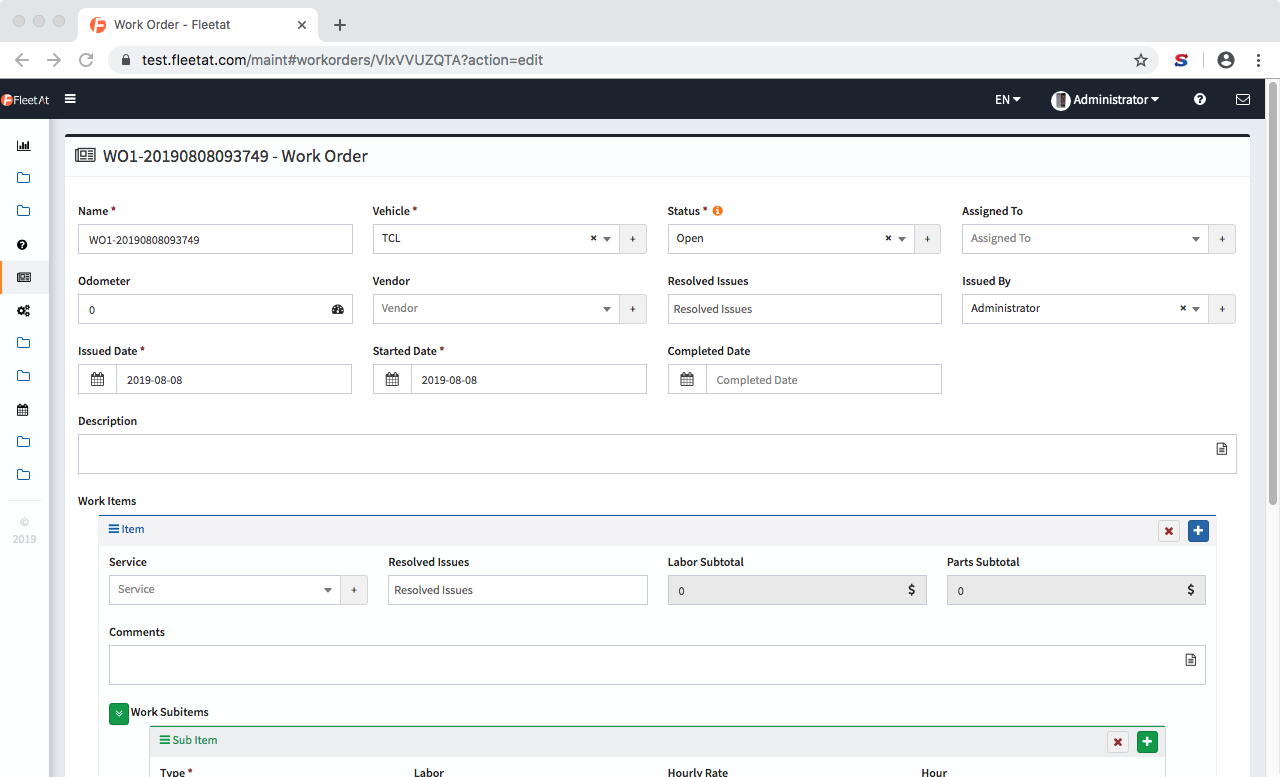The image size is (1280, 777).
Task: Click the Issued Date 2019-08-08 field
Action: click(x=234, y=379)
